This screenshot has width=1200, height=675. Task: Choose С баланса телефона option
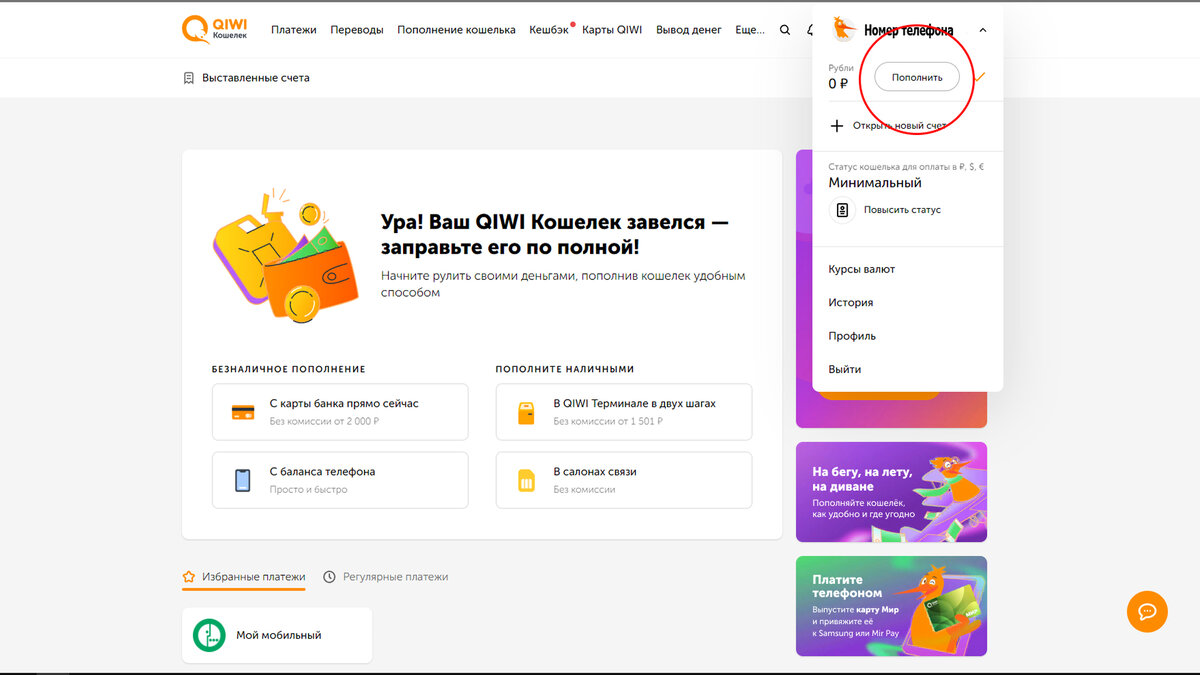(x=340, y=480)
